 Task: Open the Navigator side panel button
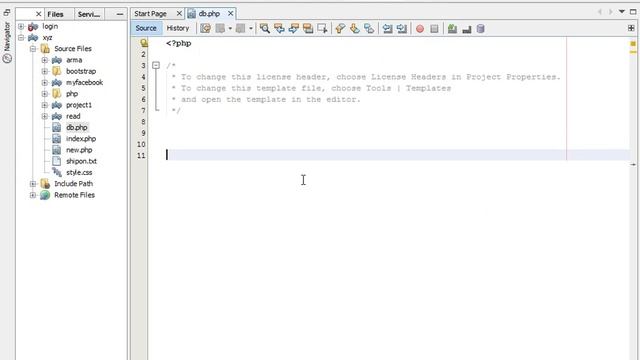(7, 42)
